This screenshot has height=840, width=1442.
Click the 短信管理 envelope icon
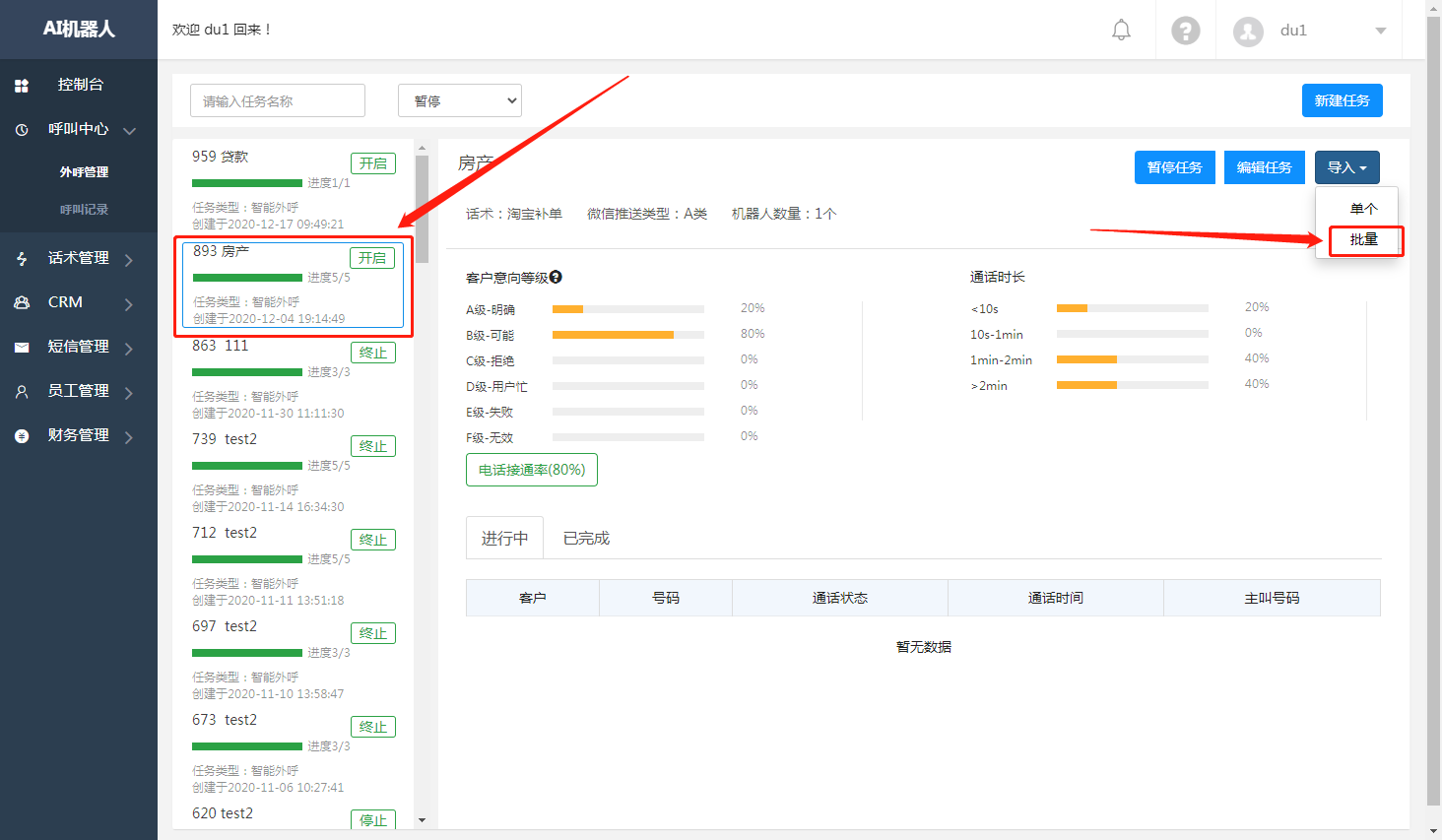(x=22, y=348)
